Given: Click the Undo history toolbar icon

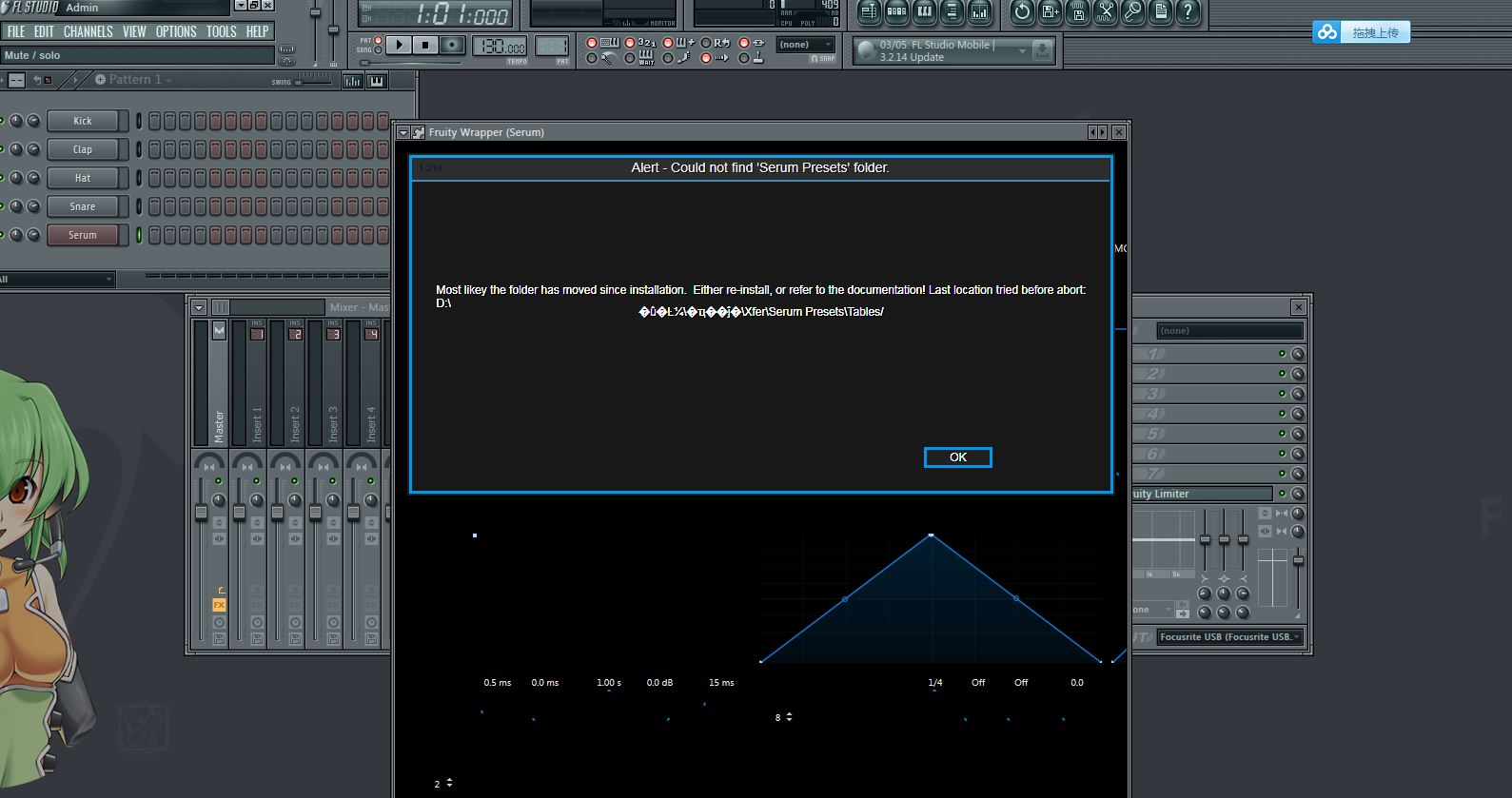Looking at the screenshot, I should tap(1022, 12).
